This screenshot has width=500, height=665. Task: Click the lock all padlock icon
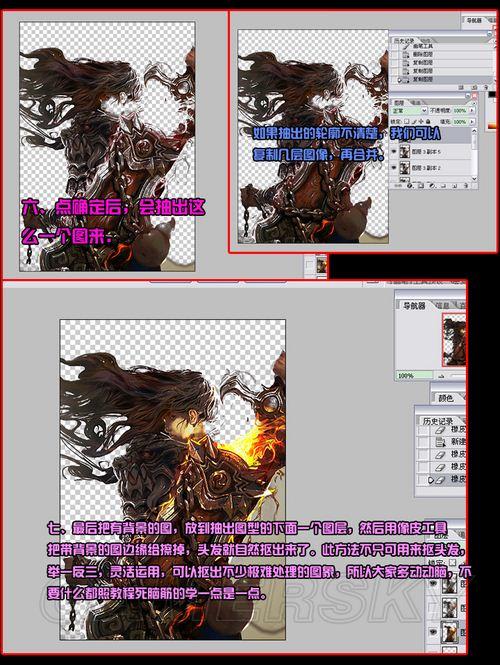point(428,121)
